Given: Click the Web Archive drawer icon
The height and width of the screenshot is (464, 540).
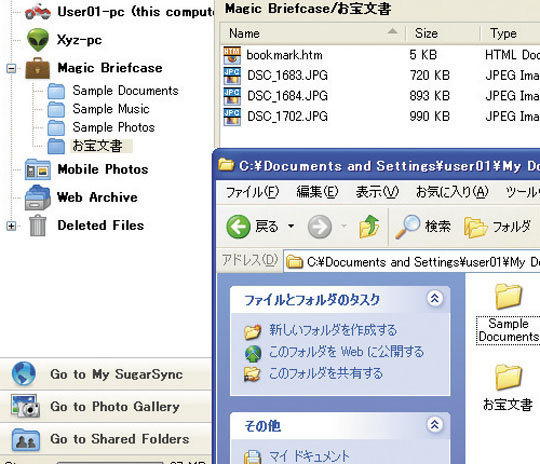Looking at the screenshot, I should click(x=38, y=197).
